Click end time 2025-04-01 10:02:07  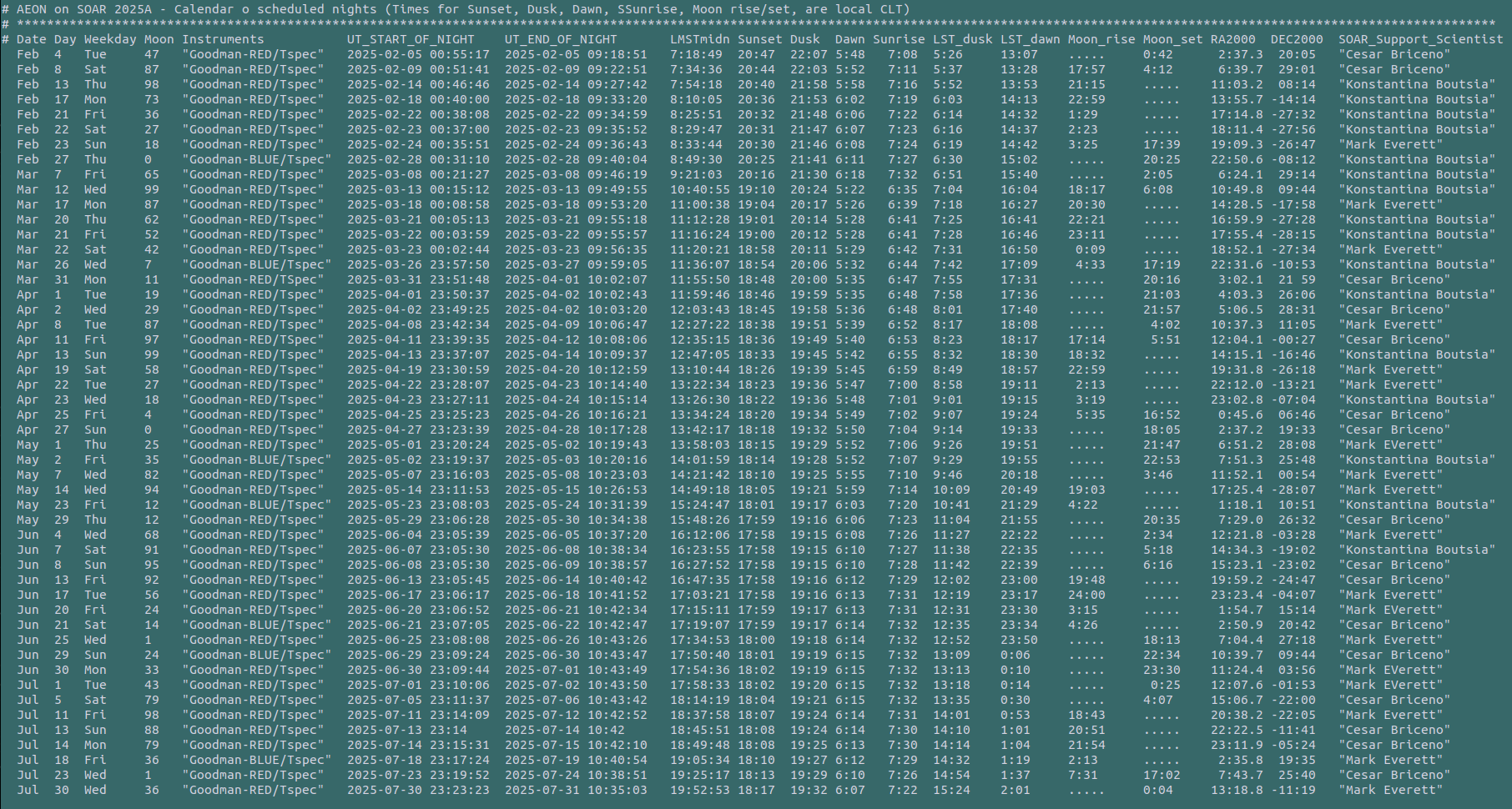pos(576,279)
